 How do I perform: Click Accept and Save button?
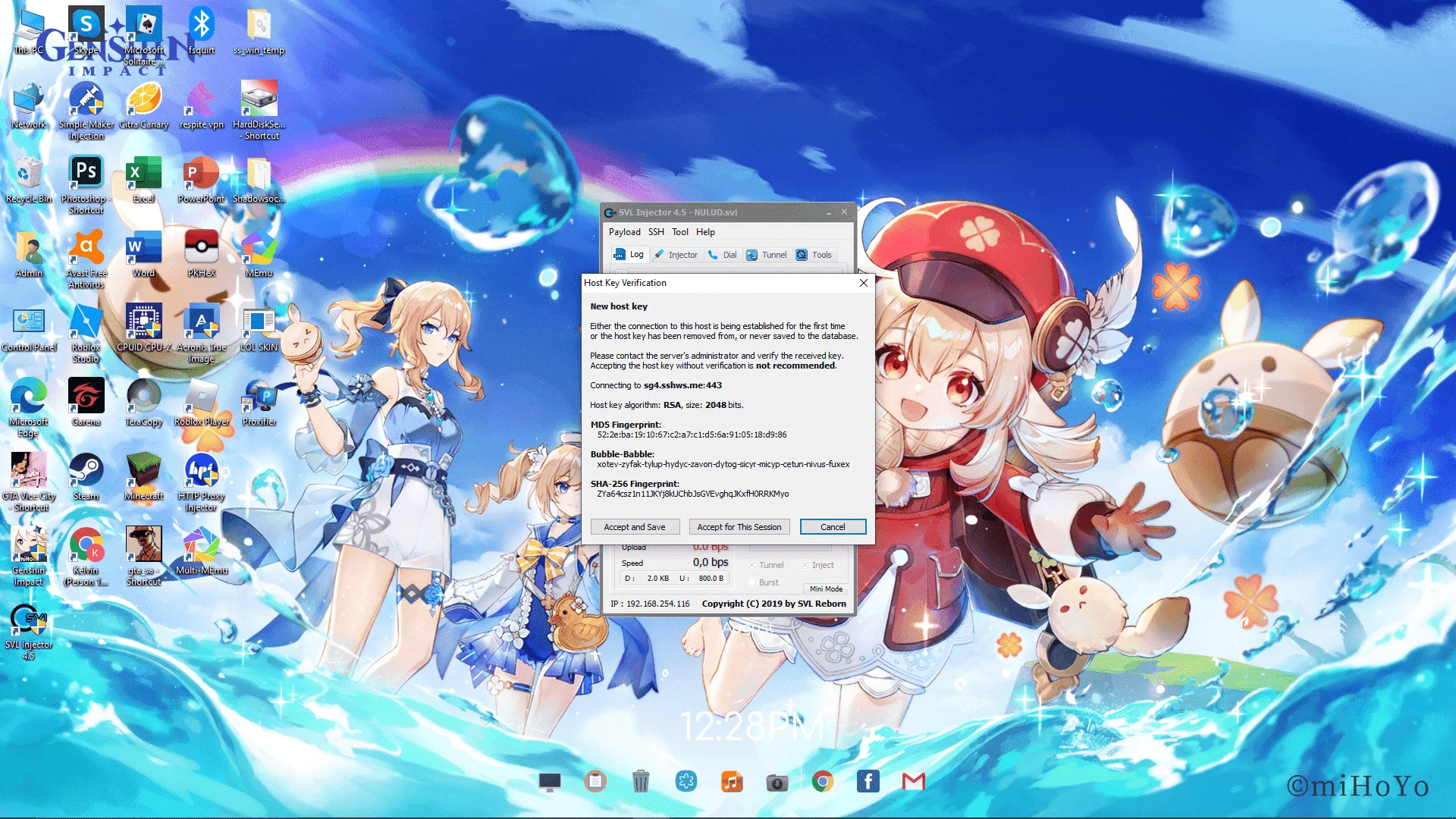[635, 527]
